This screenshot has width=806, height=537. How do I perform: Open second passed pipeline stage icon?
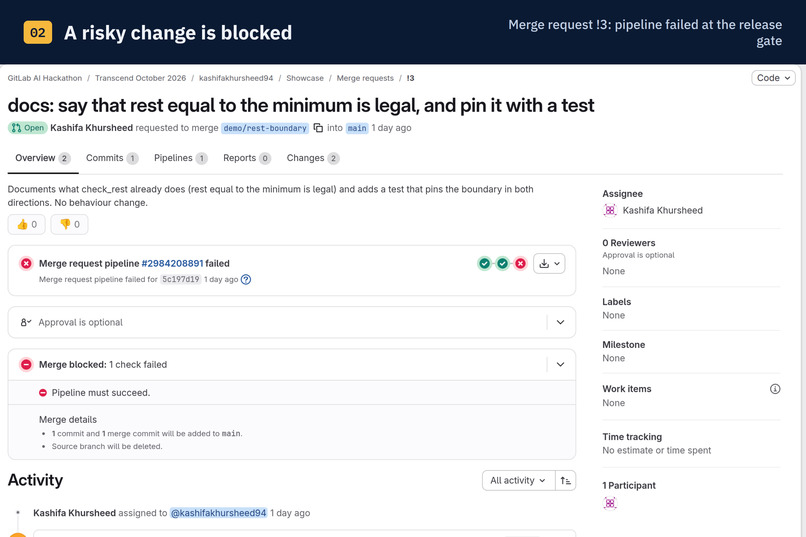(502, 264)
